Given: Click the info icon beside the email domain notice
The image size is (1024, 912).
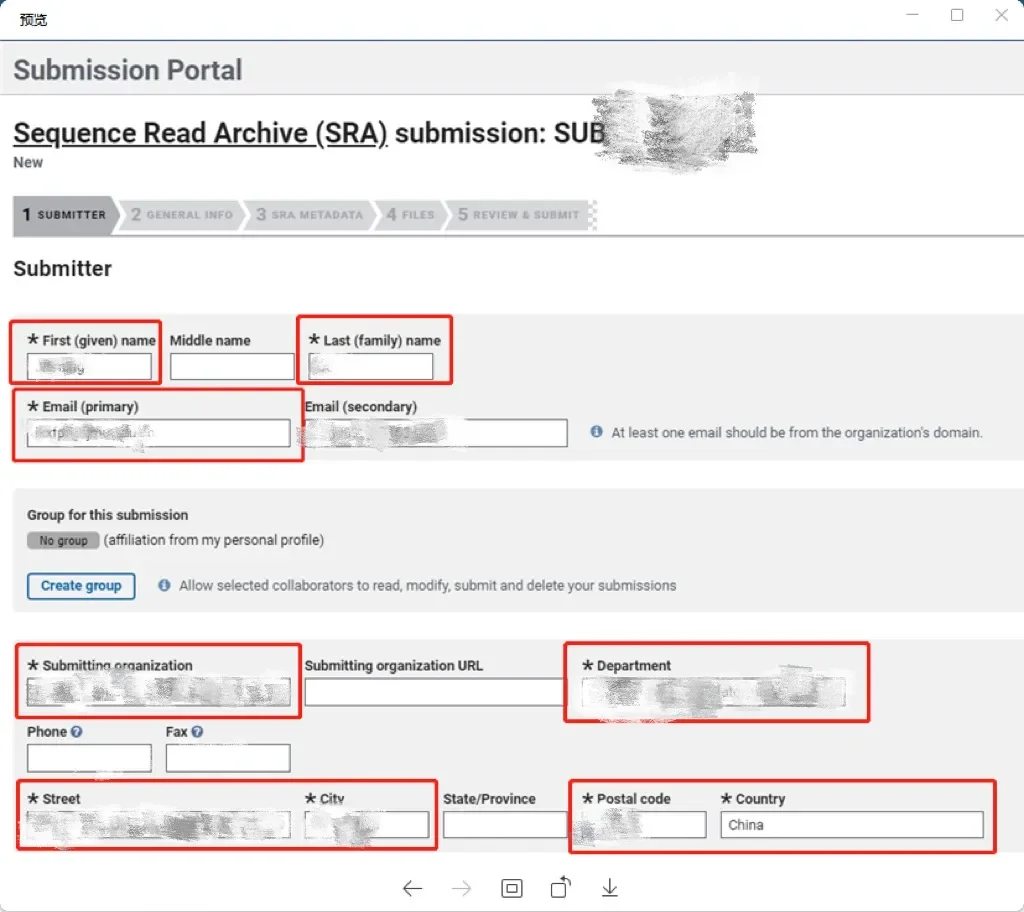Looking at the screenshot, I should point(596,433).
